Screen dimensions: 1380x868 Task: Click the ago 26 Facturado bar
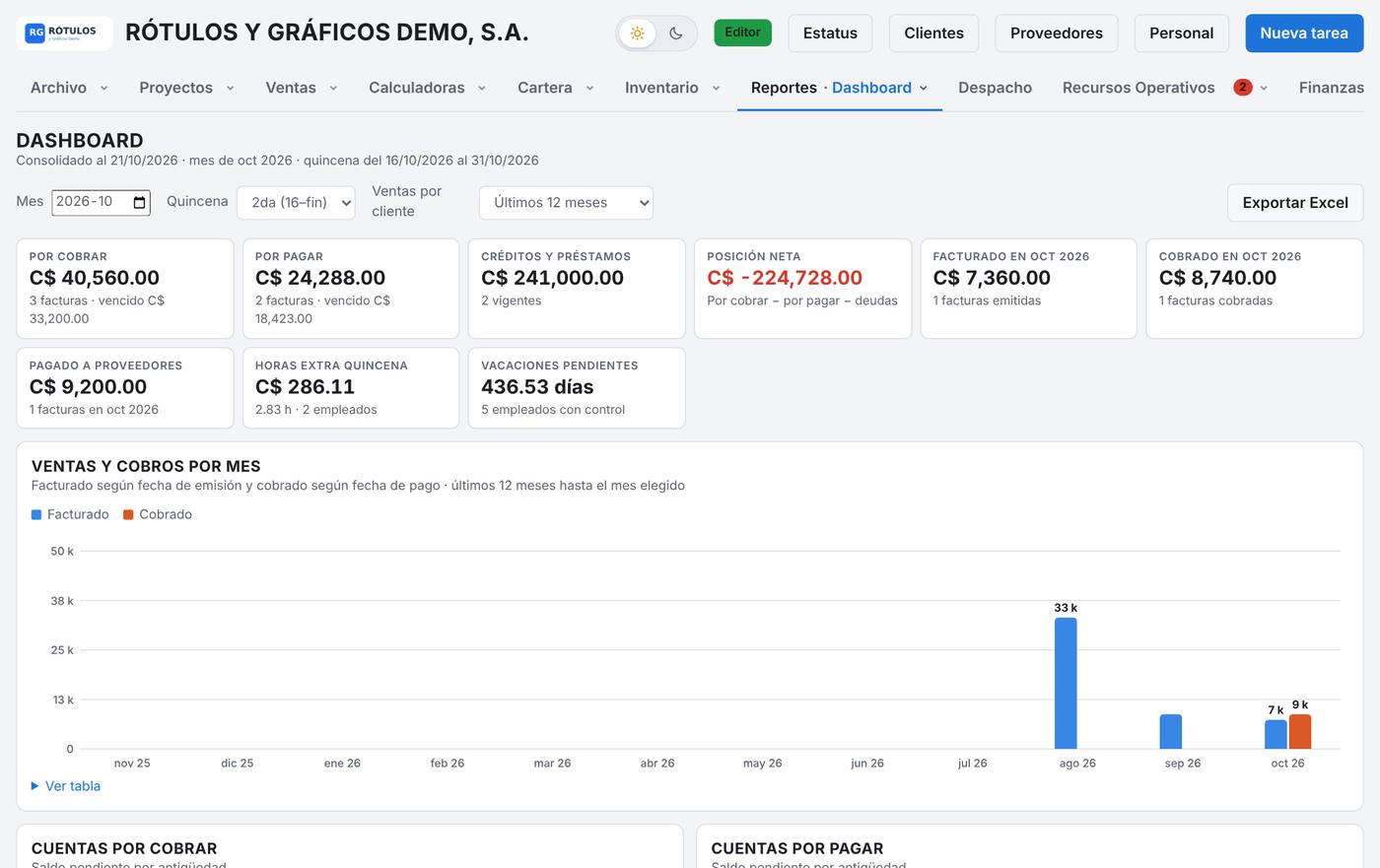tap(1066, 683)
